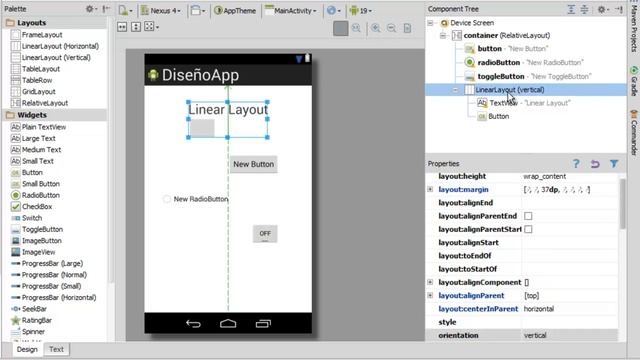Open the locale globe dropdown
Viewport: 640px width, 360px height.
coord(333,11)
